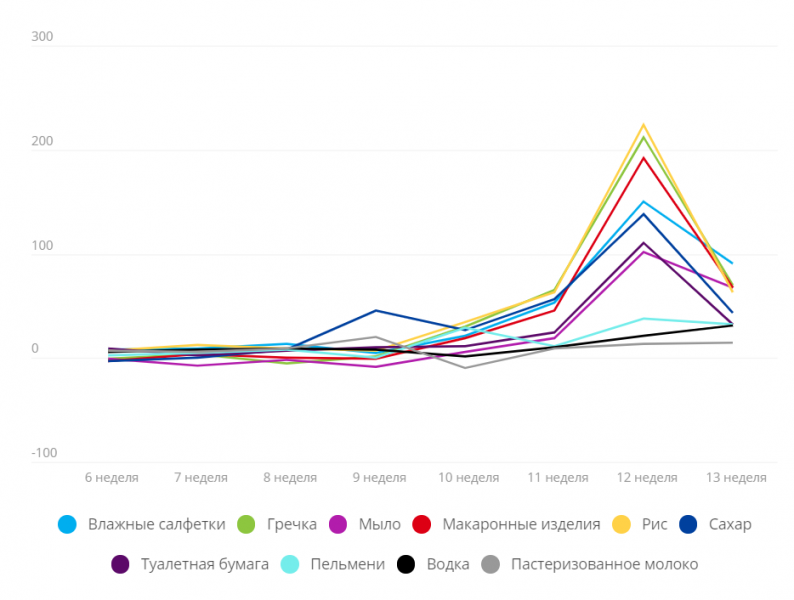Toggle the Влажные салфетки series label
This screenshot has width=794, height=600.
156,524
